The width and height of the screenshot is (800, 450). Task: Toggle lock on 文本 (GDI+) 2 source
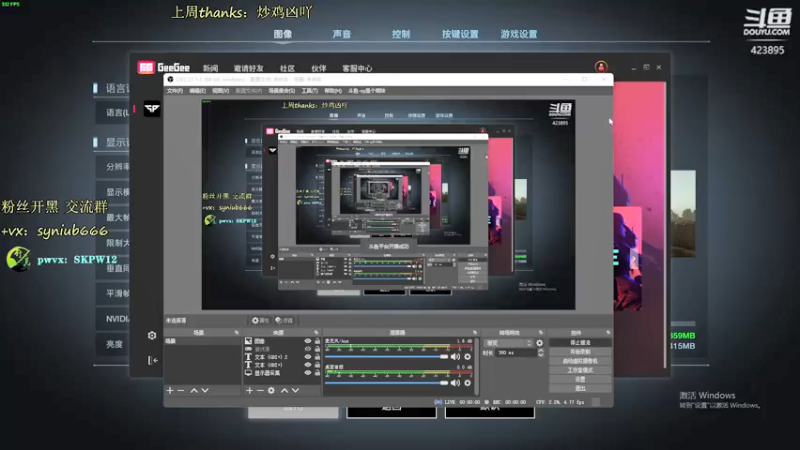[x=317, y=357]
